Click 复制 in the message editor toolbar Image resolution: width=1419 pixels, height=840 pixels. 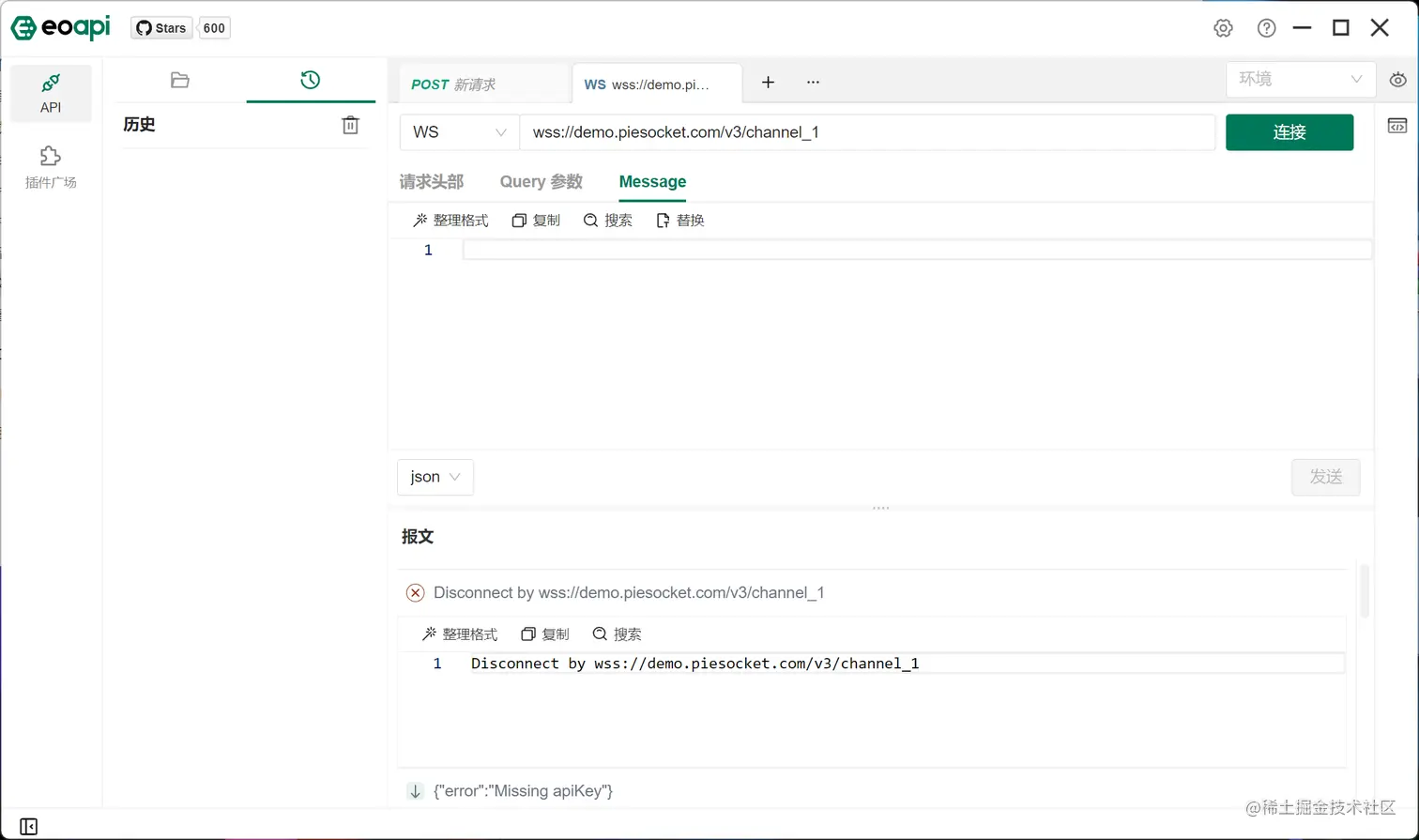tap(536, 221)
